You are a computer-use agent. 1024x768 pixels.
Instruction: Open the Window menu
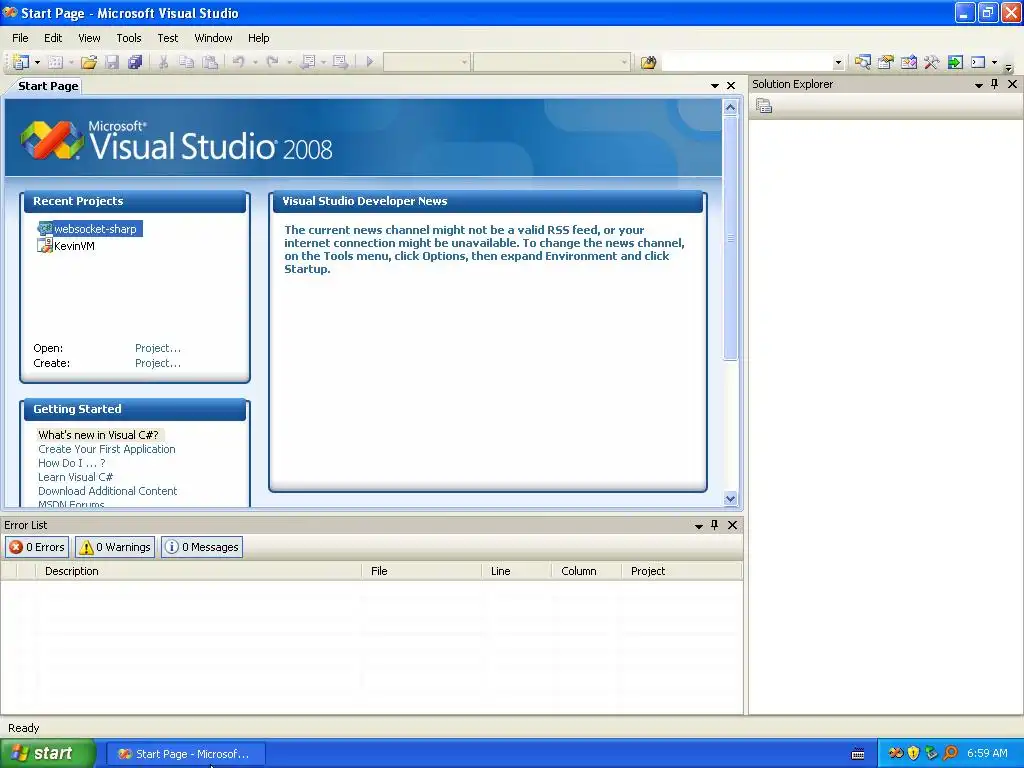click(x=214, y=38)
